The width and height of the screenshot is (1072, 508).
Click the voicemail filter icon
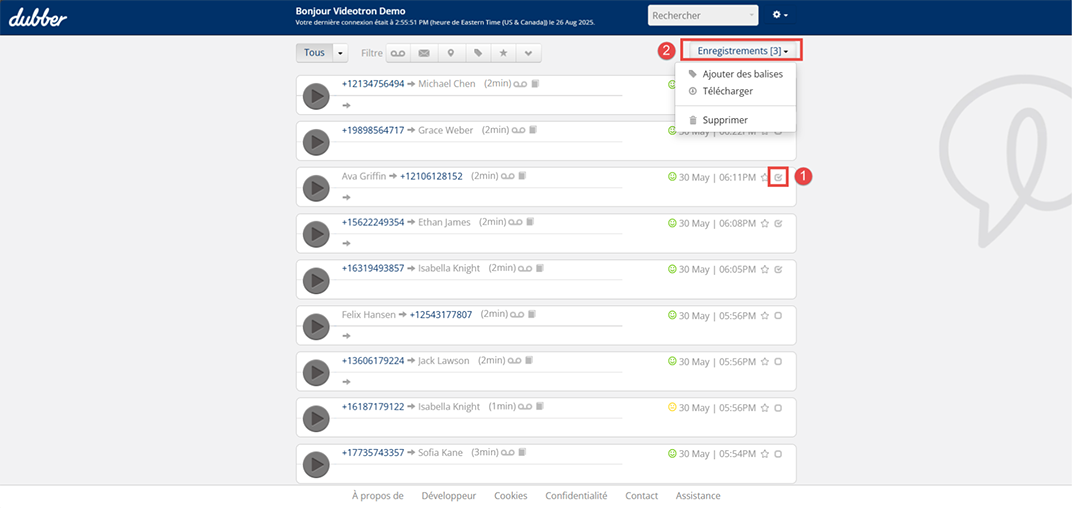pos(398,53)
